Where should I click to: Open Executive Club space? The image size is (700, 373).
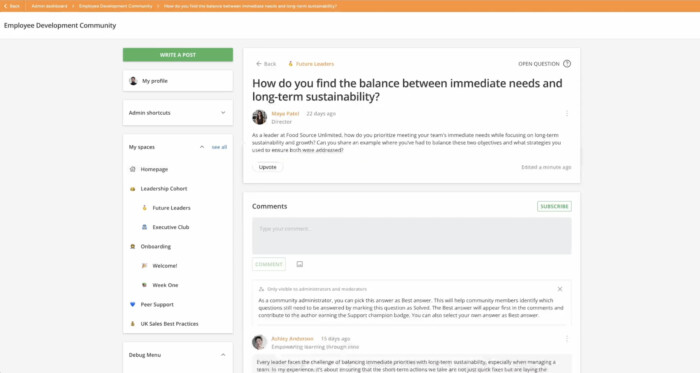(171, 227)
